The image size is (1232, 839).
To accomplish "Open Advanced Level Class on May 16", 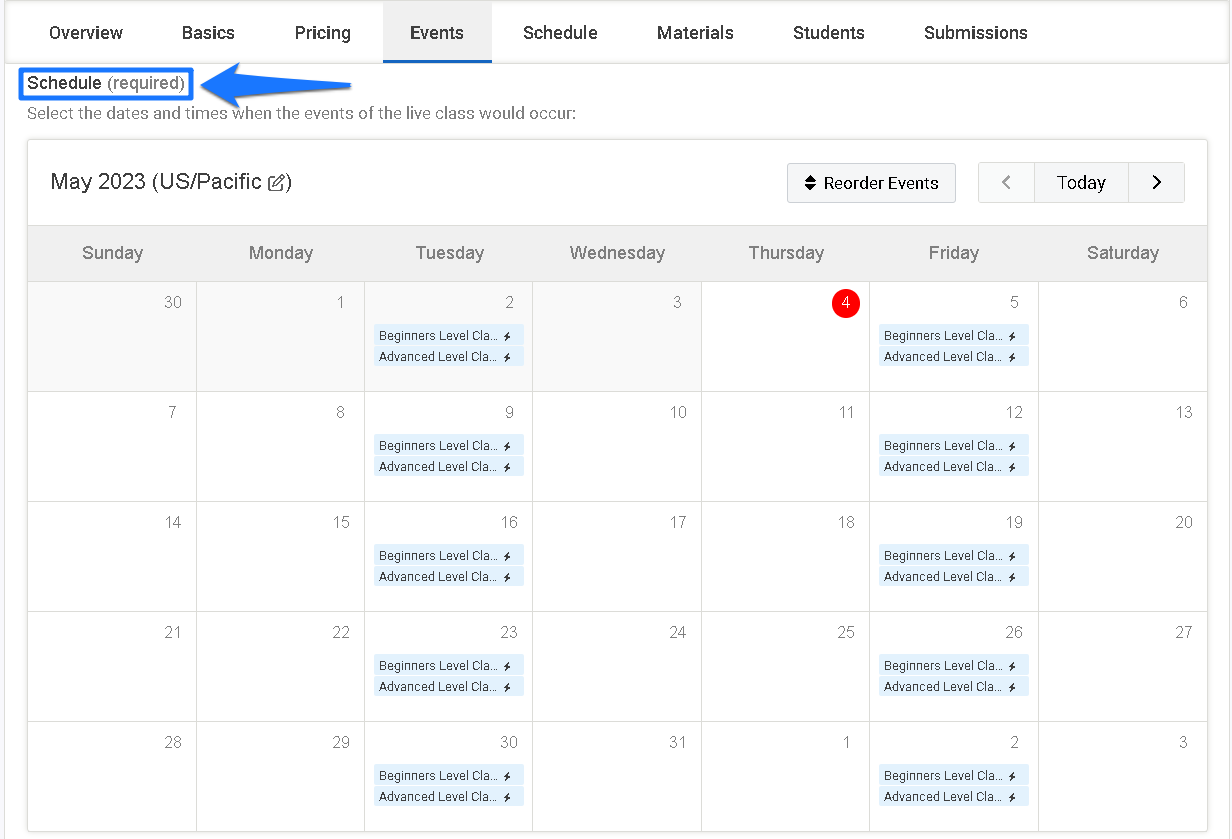I will (x=449, y=577).
